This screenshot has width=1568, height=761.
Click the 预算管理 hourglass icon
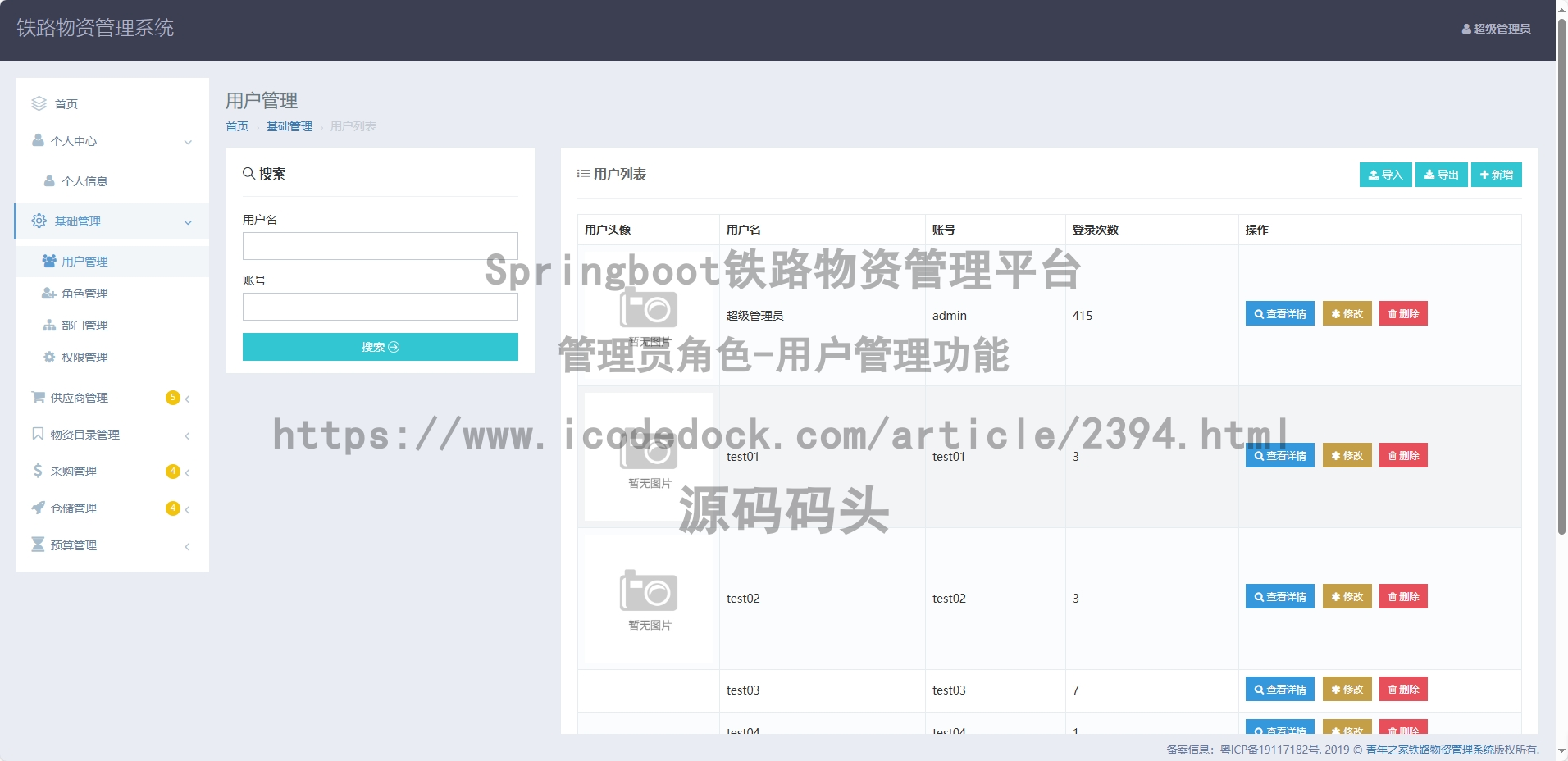tap(38, 545)
